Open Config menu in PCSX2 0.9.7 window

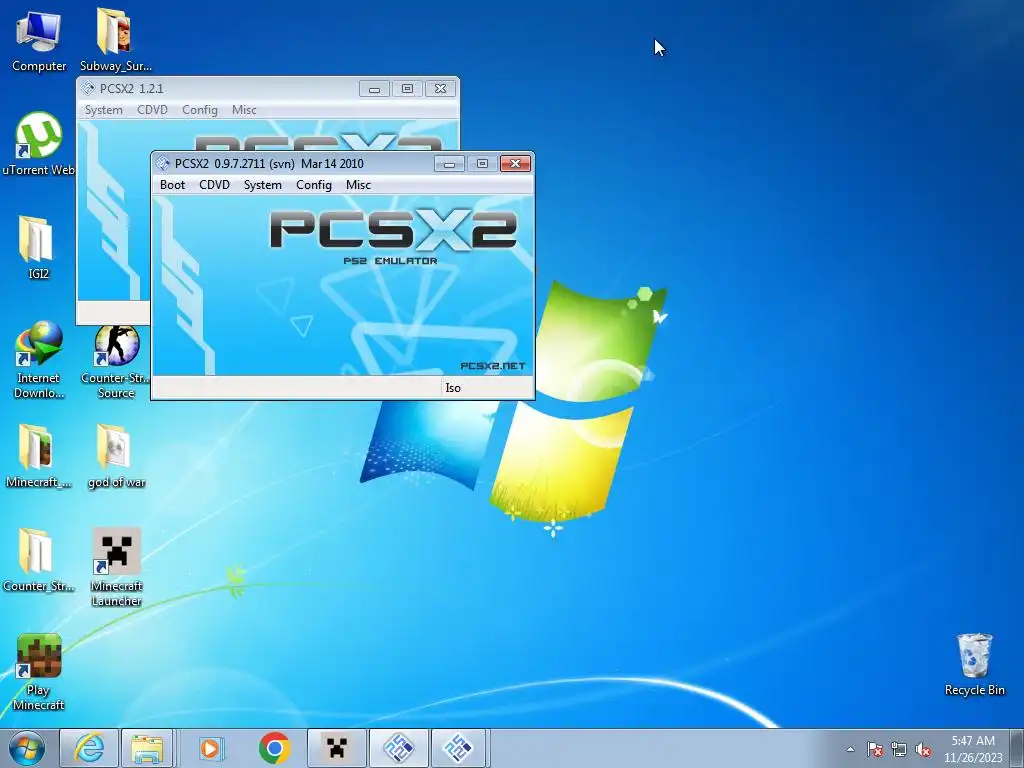(x=313, y=185)
